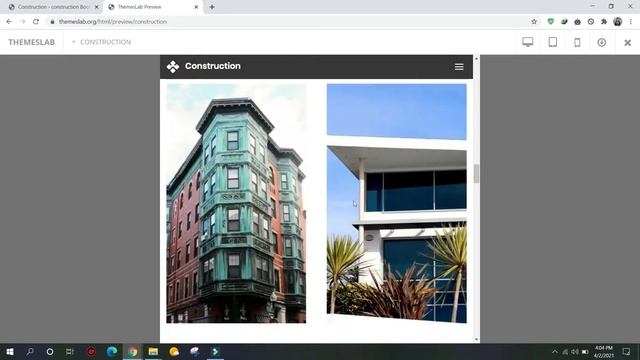Open Cortana from the taskbar

click(50, 351)
